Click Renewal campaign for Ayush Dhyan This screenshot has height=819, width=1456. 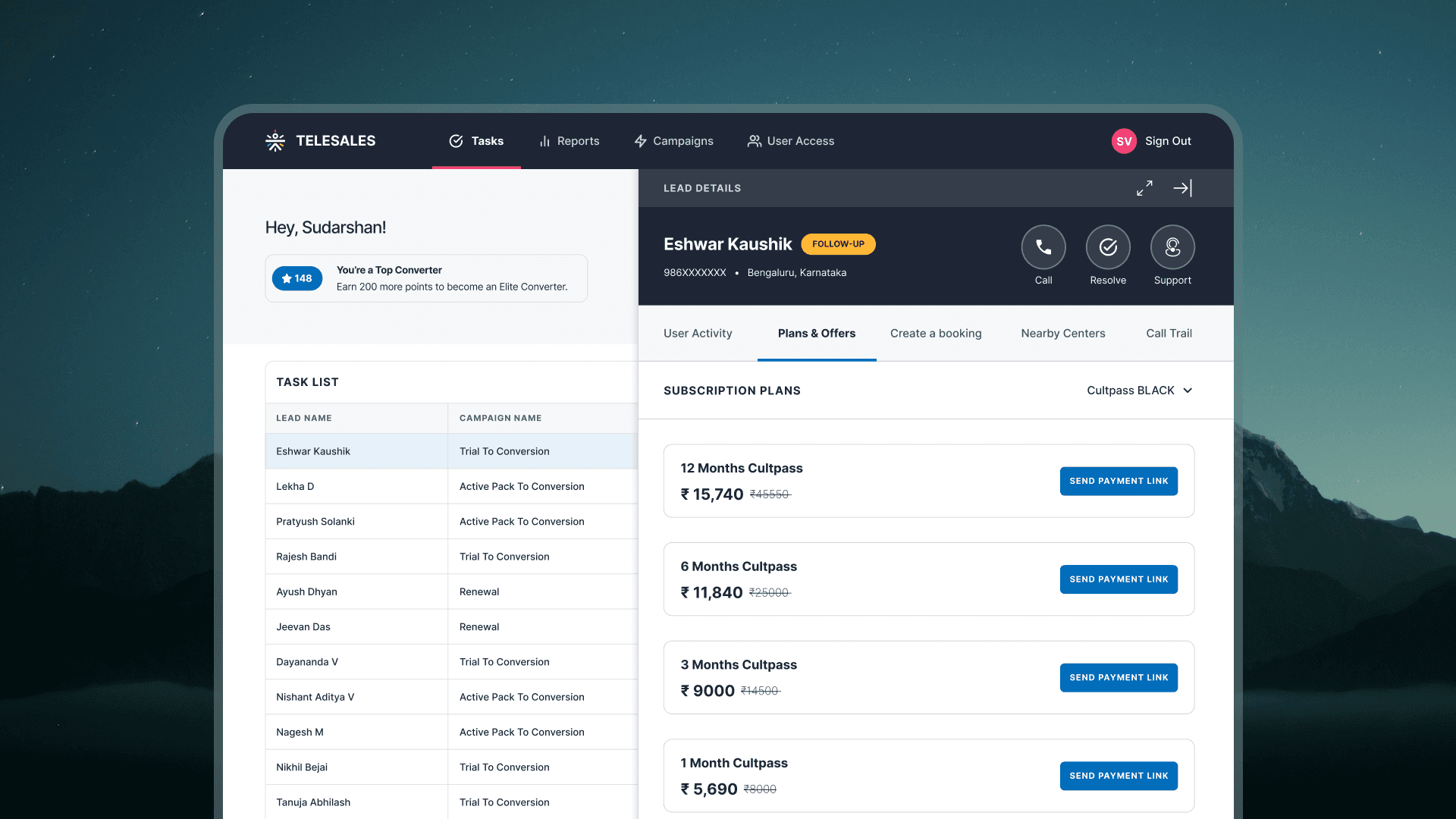click(x=479, y=592)
